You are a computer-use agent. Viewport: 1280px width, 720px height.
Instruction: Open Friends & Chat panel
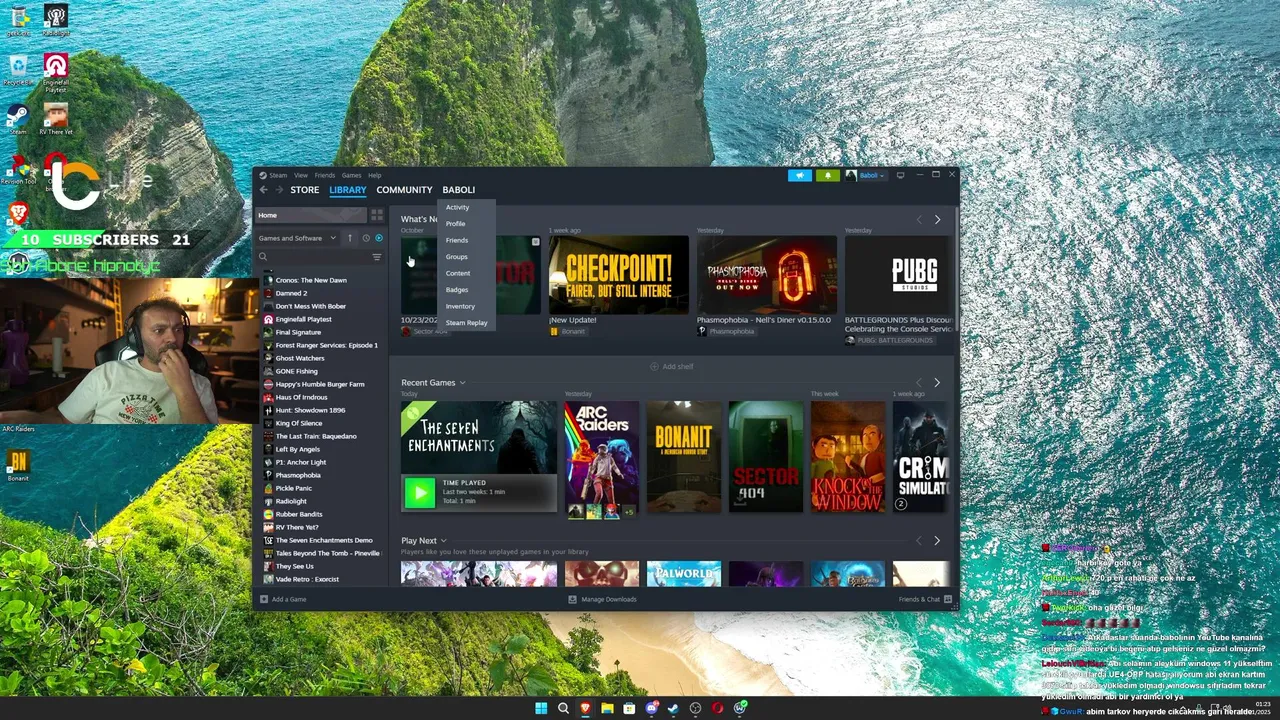coord(925,599)
